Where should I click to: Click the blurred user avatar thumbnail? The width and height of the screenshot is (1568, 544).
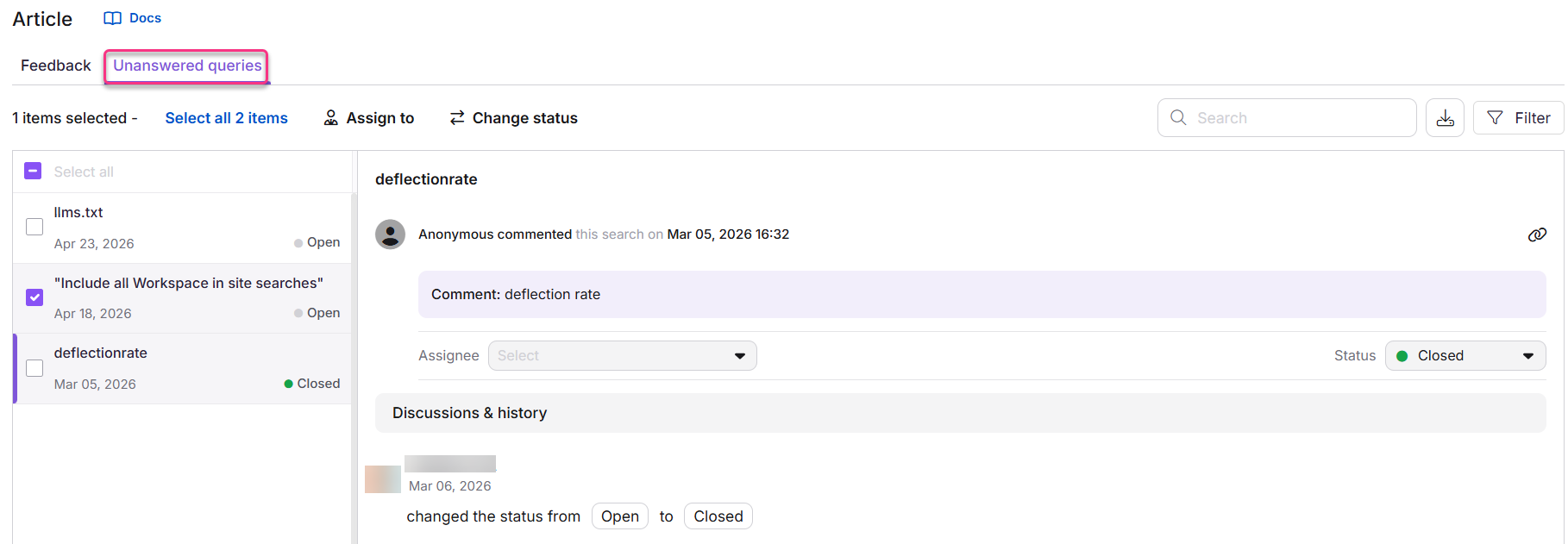point(383,479)
